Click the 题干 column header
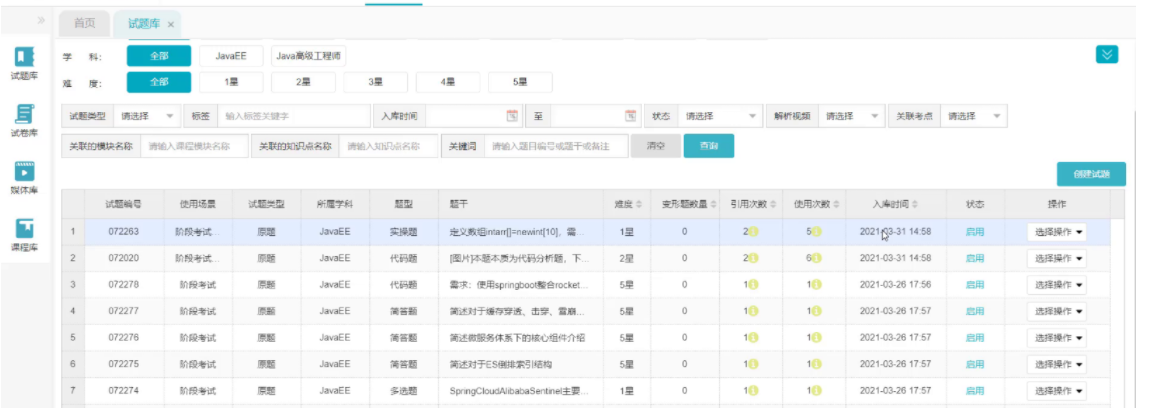This screenshot has height=415, width=1150. click(x=521, y=205)
